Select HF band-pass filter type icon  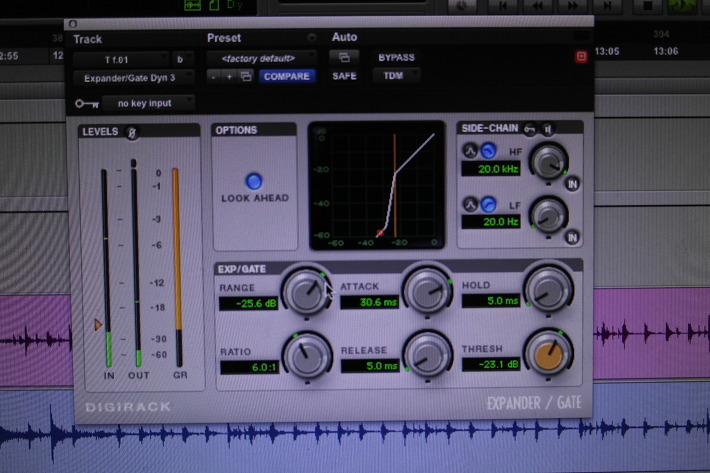[x=470, y=151]
